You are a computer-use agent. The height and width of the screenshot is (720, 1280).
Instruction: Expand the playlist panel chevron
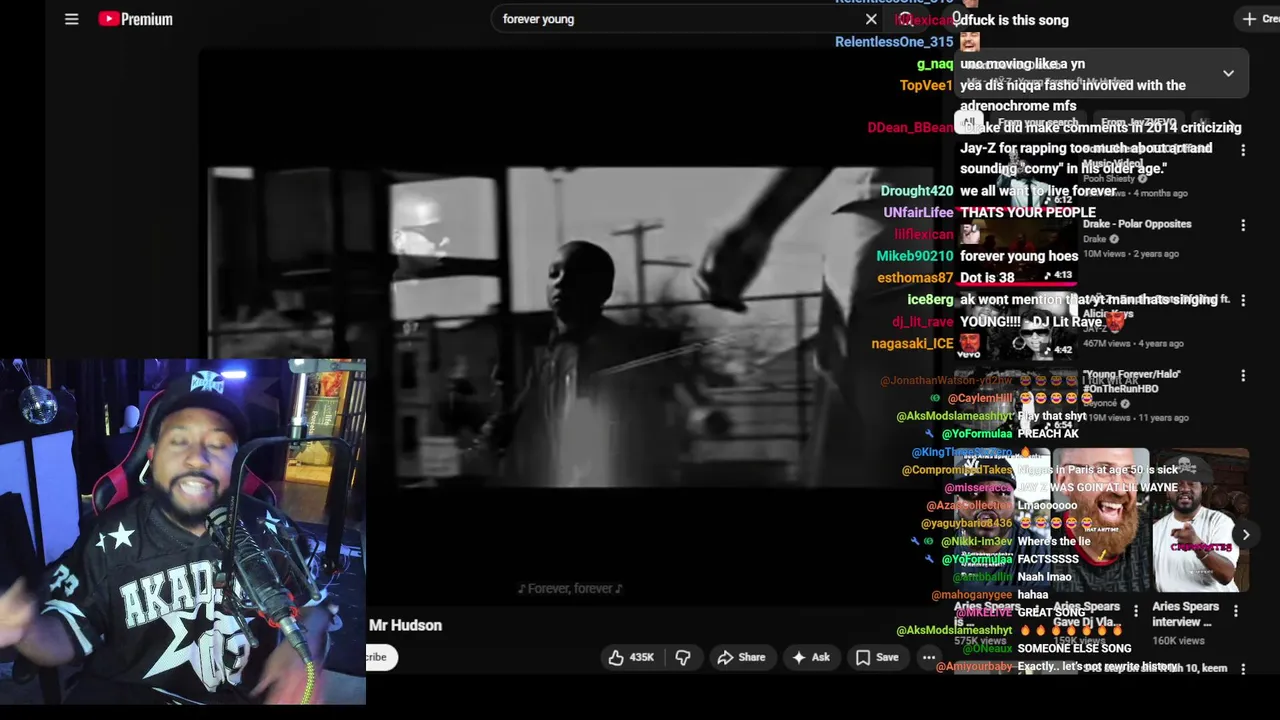tap(1228, 73)
